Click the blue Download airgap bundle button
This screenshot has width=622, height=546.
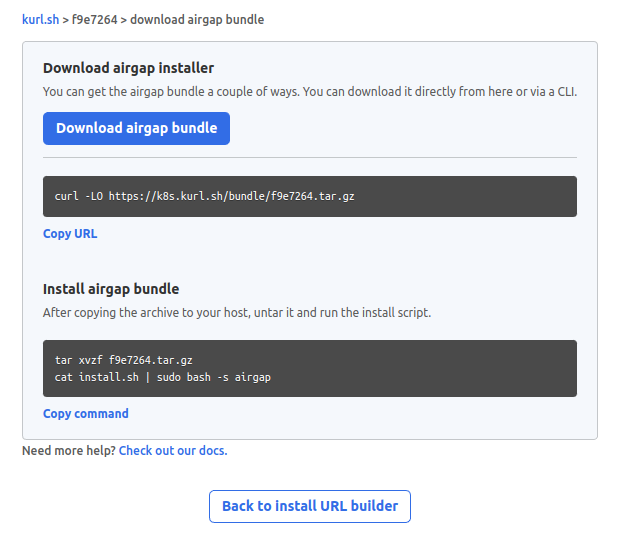(136, 128)
